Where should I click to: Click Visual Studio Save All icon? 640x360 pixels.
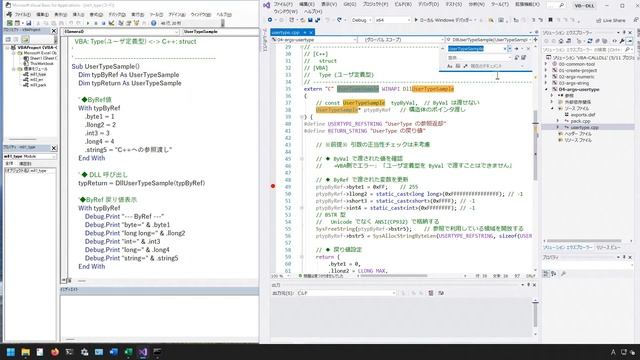[x=317, y=20]
